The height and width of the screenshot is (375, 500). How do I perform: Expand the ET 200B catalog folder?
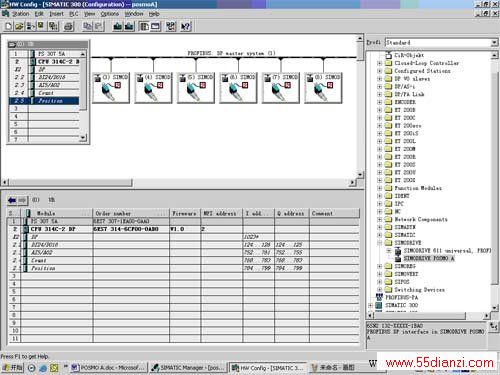[380, 110]
